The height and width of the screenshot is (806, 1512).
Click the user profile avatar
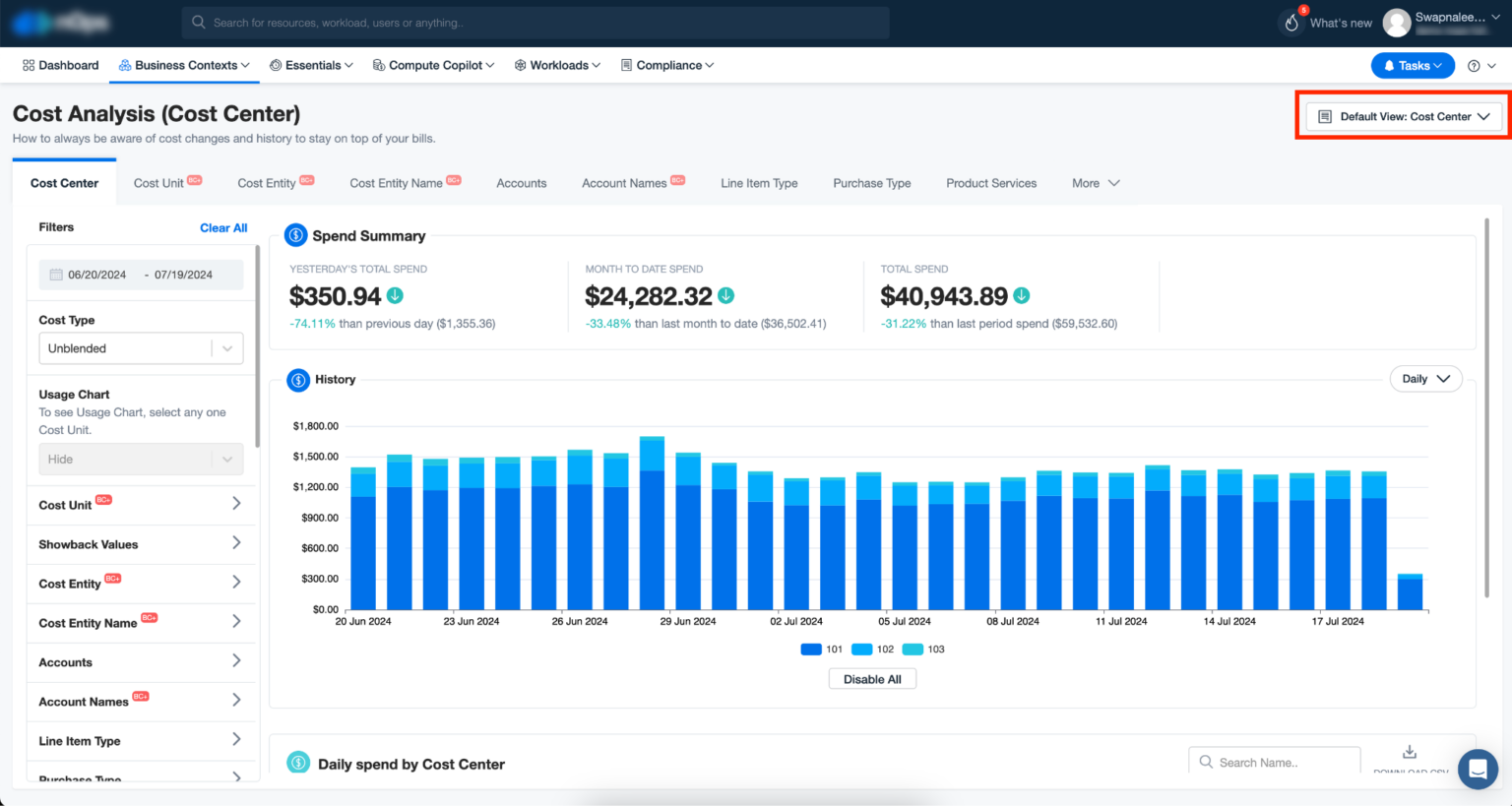pos(1396,23)
